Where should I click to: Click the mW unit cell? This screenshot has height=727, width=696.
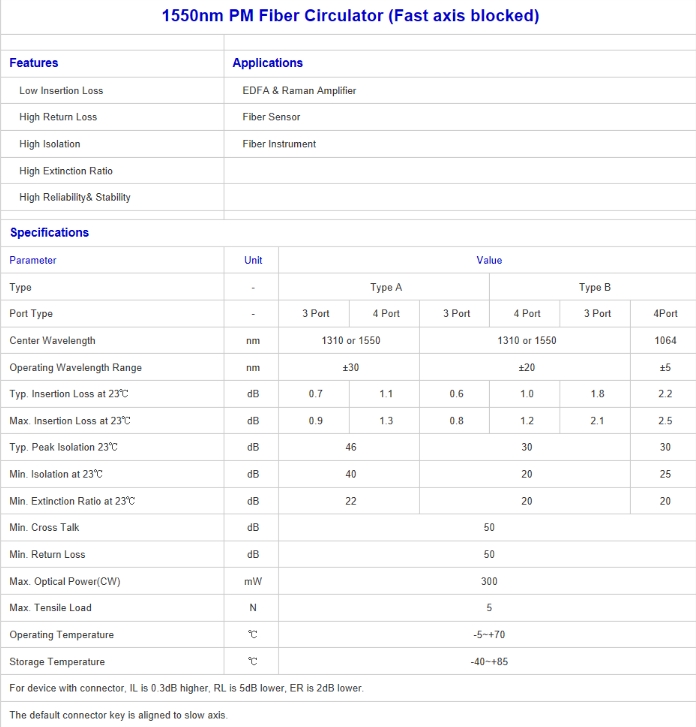click(x=253, y=581)
